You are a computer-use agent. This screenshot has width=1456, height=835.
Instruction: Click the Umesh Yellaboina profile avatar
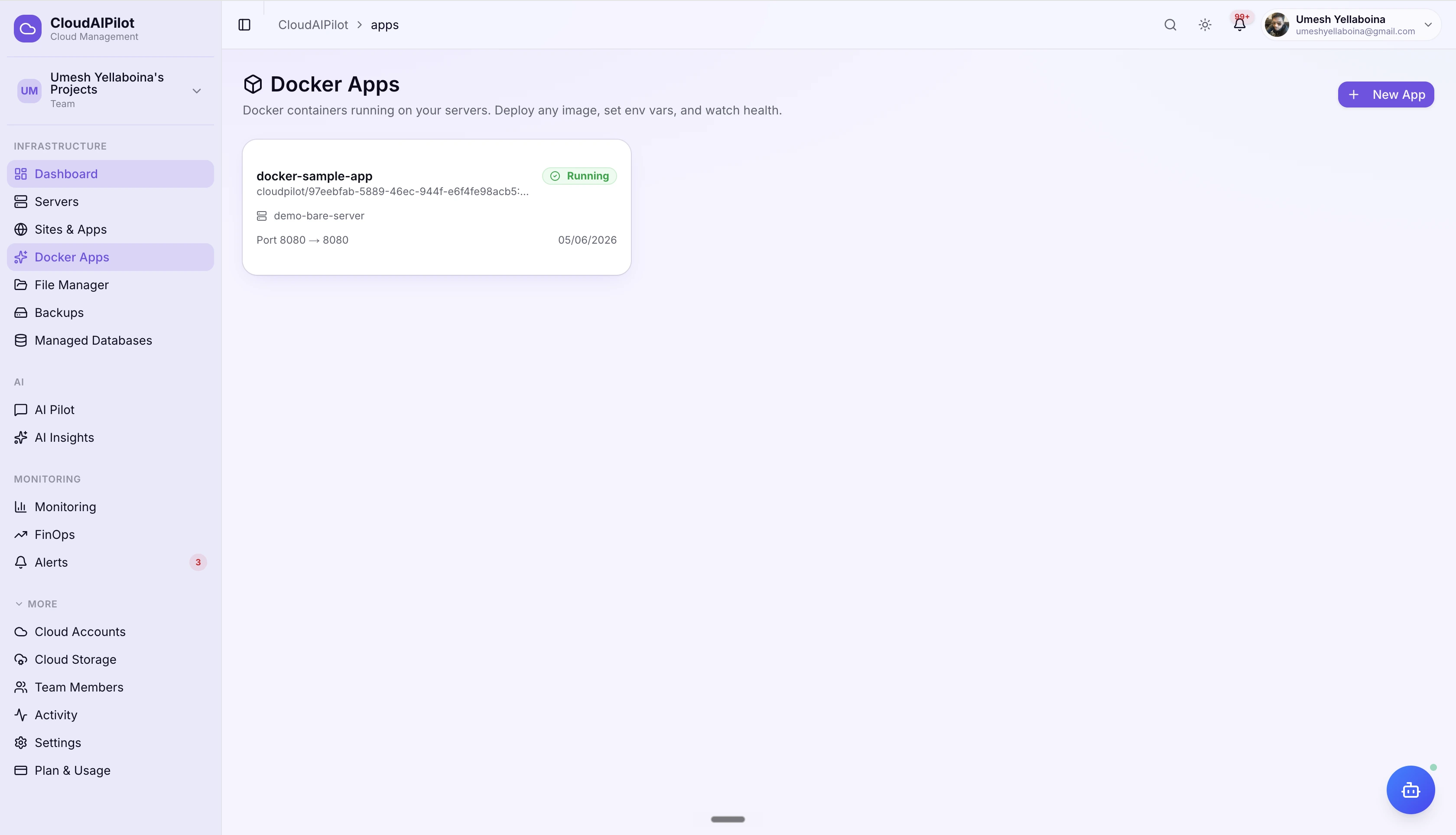tap(1277, 25)
